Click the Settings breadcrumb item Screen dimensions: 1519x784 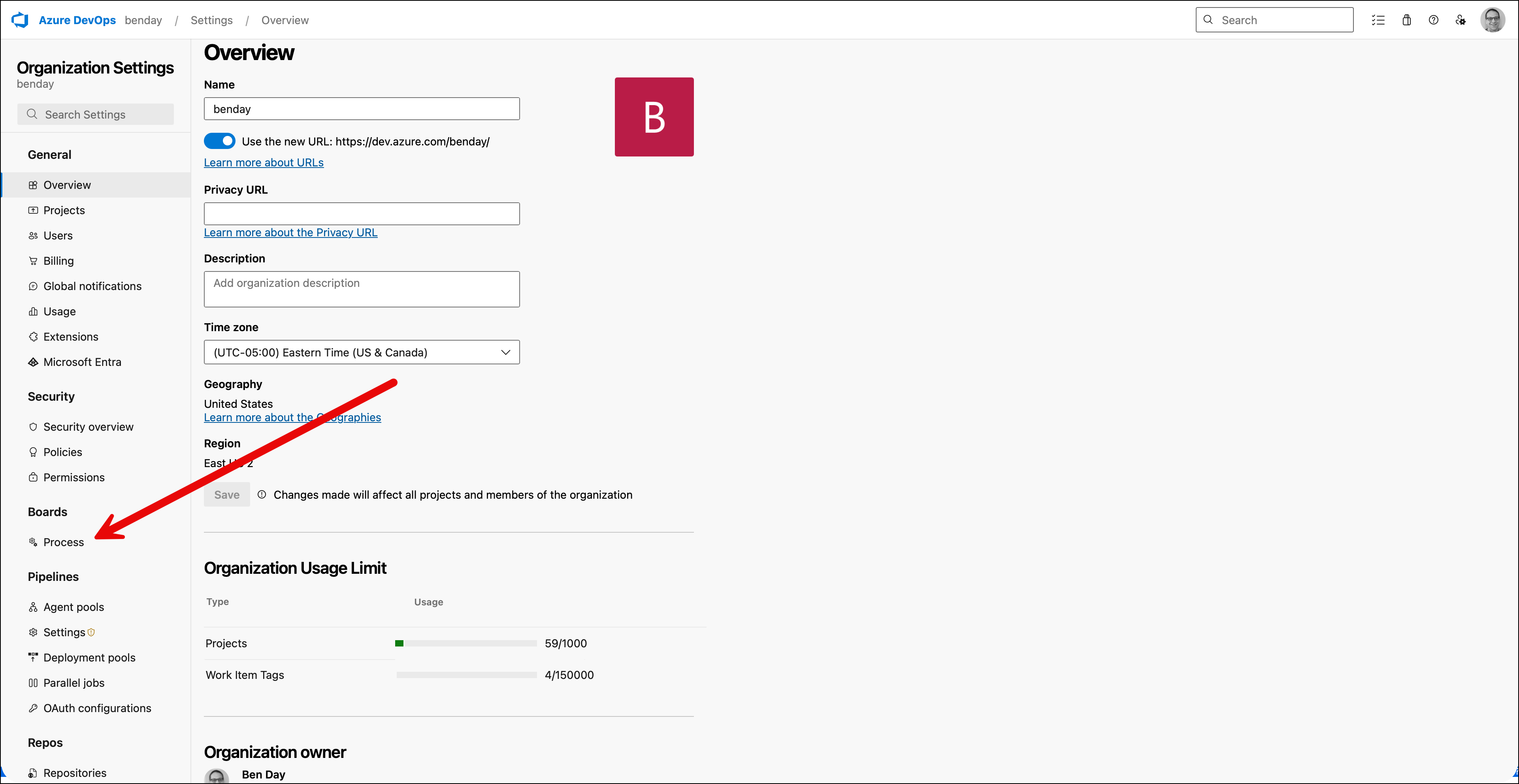coord(211,19)
